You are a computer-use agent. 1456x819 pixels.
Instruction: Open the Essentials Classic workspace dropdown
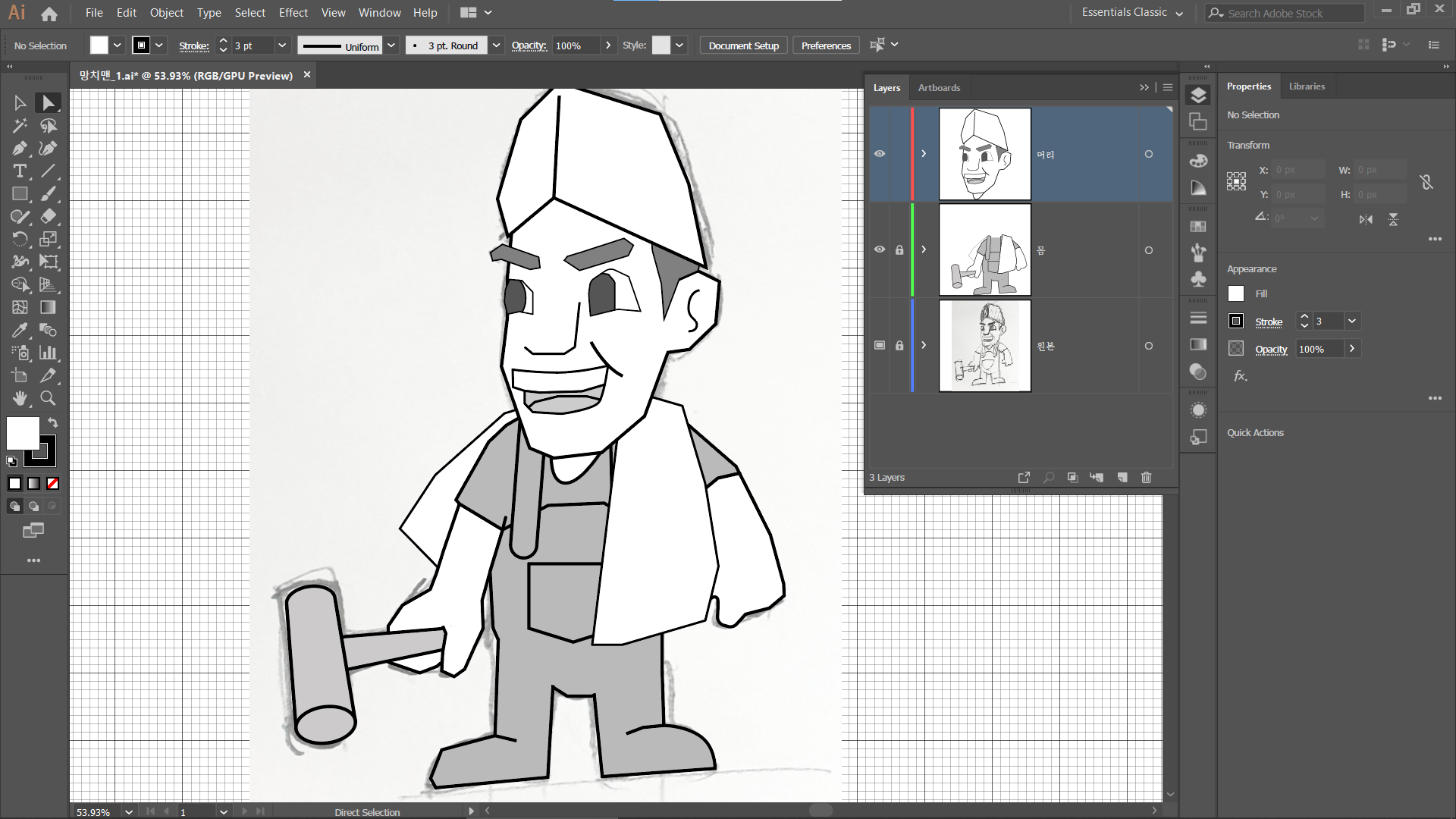point(1179,14)
